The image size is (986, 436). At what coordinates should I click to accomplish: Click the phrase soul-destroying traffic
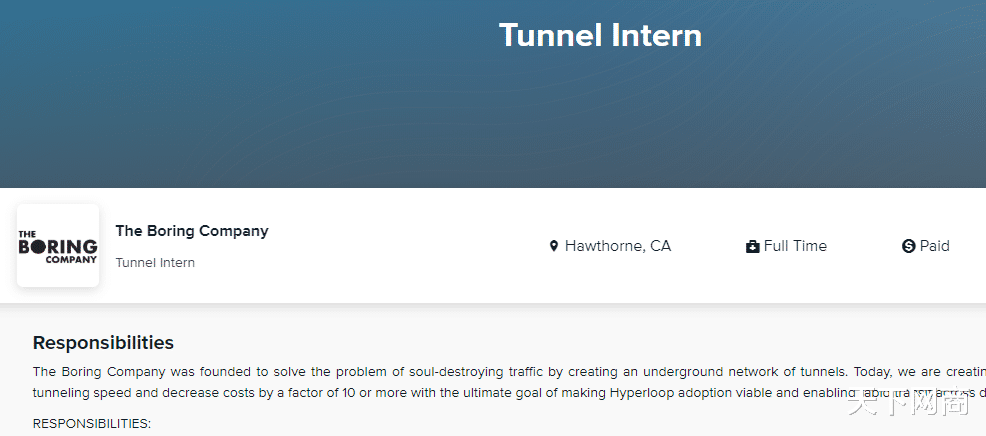point(476,372)
